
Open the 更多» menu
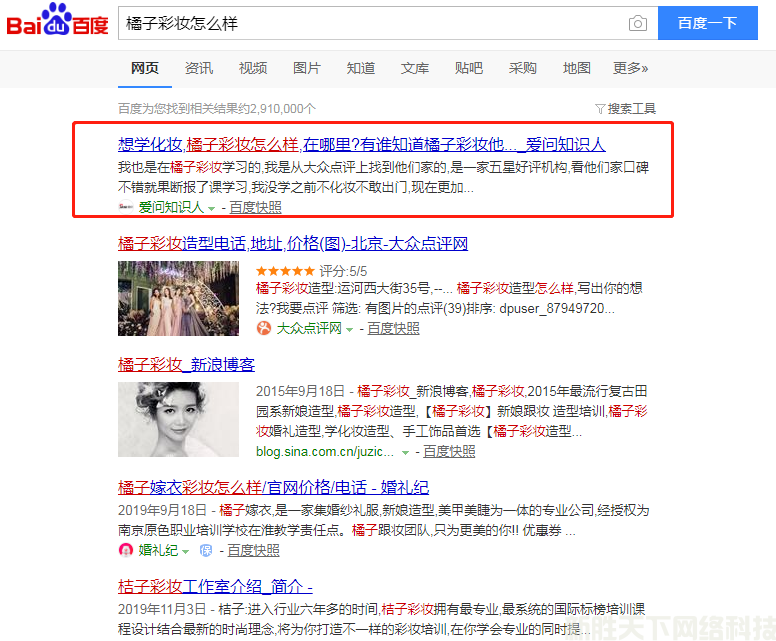630,68
